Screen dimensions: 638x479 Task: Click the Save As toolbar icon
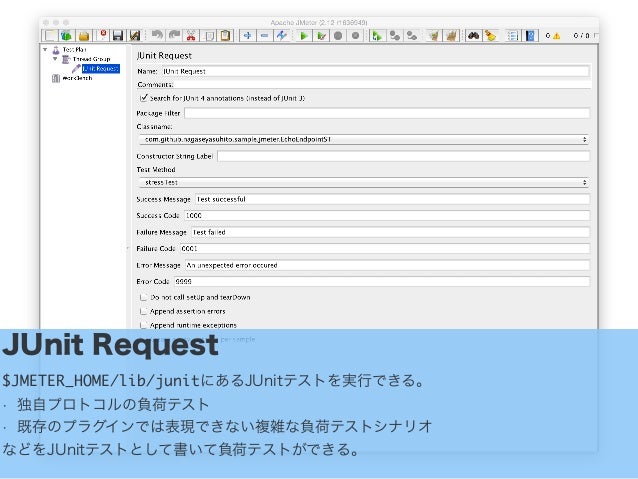[x=135, y=36]
